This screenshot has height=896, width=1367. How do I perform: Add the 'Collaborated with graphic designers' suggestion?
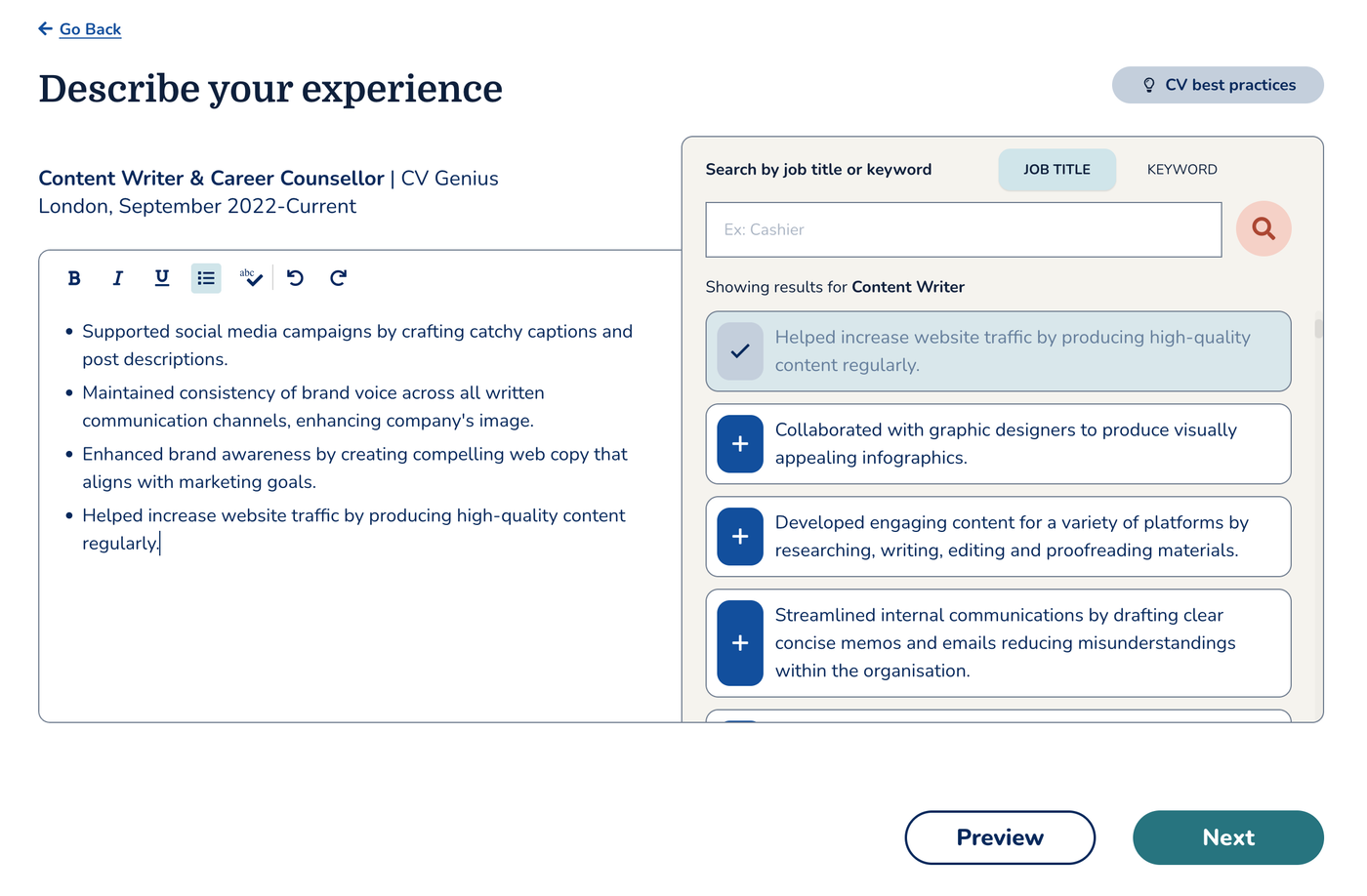coord(740,444)
